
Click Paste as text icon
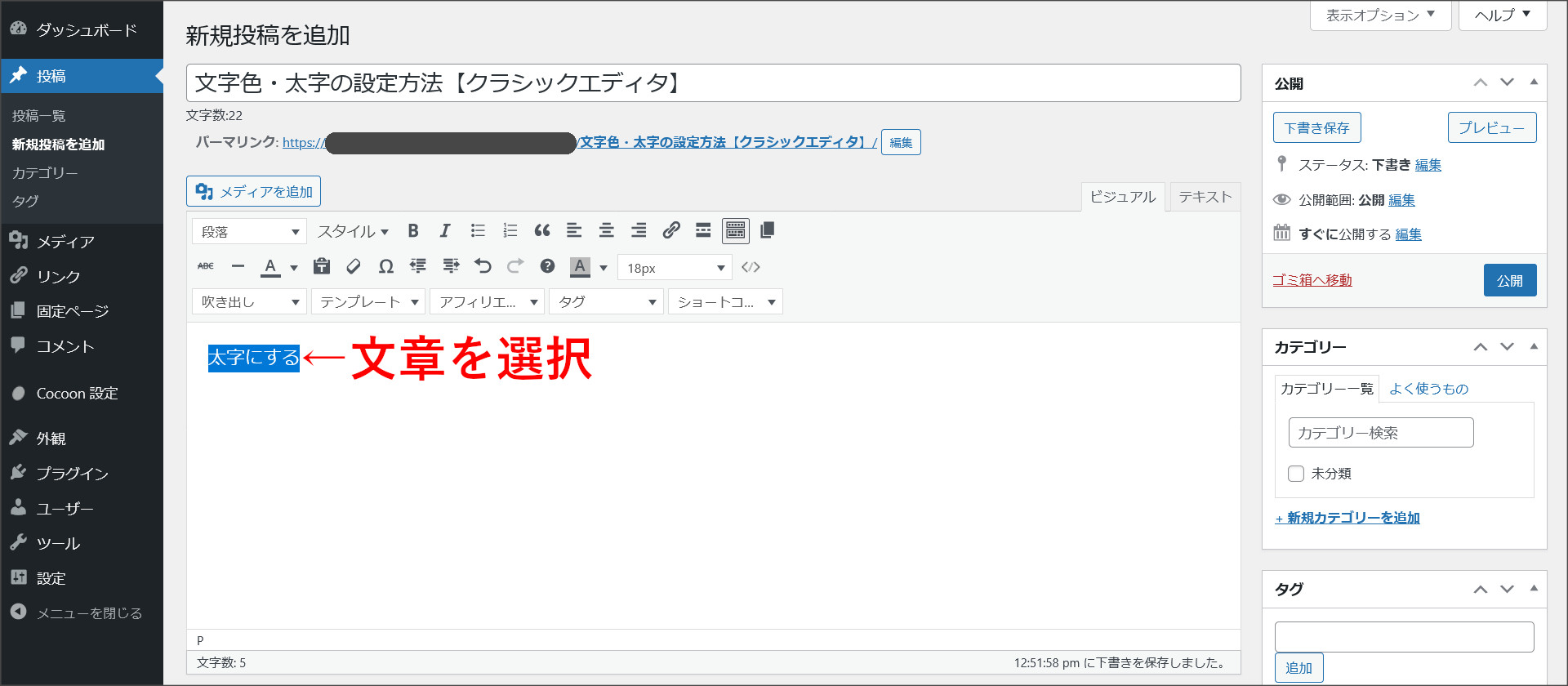[x=322, y=266]
